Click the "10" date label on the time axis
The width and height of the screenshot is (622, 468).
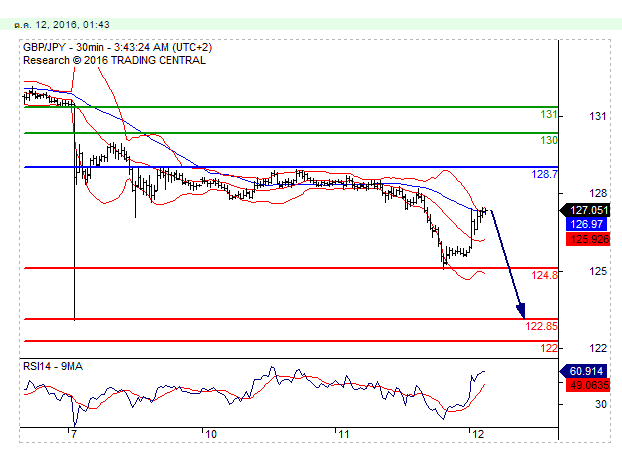click(211, 434)
